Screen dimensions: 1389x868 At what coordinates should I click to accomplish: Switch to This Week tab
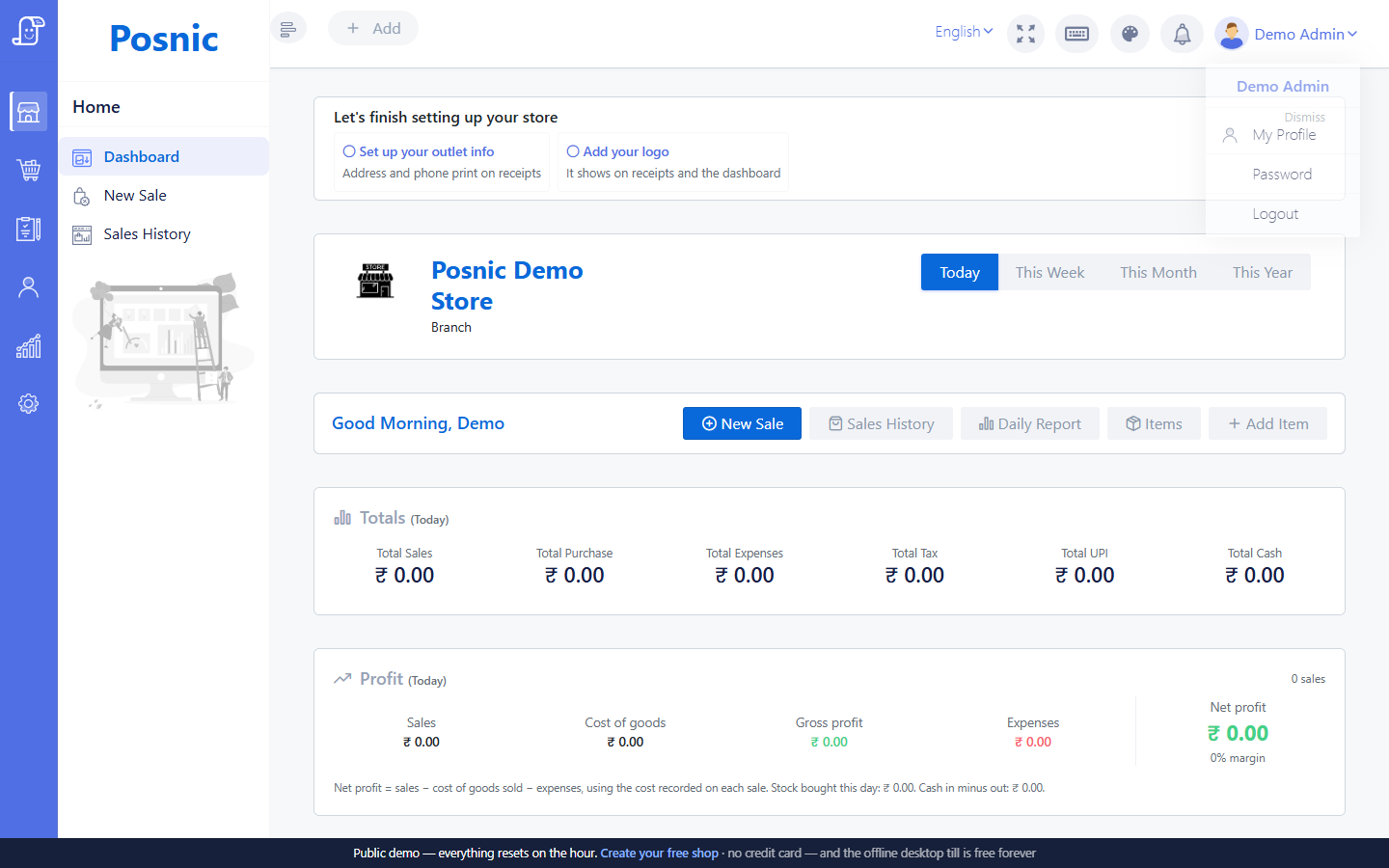coord(1049,272)
